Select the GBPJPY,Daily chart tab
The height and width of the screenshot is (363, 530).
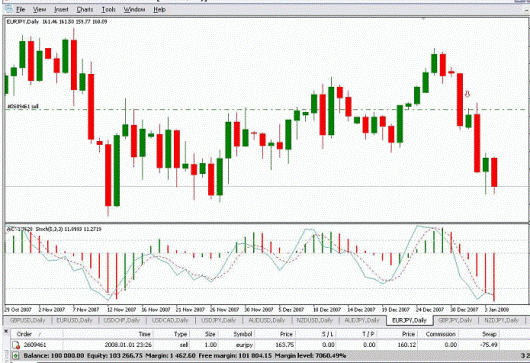(x=455, y=320)
